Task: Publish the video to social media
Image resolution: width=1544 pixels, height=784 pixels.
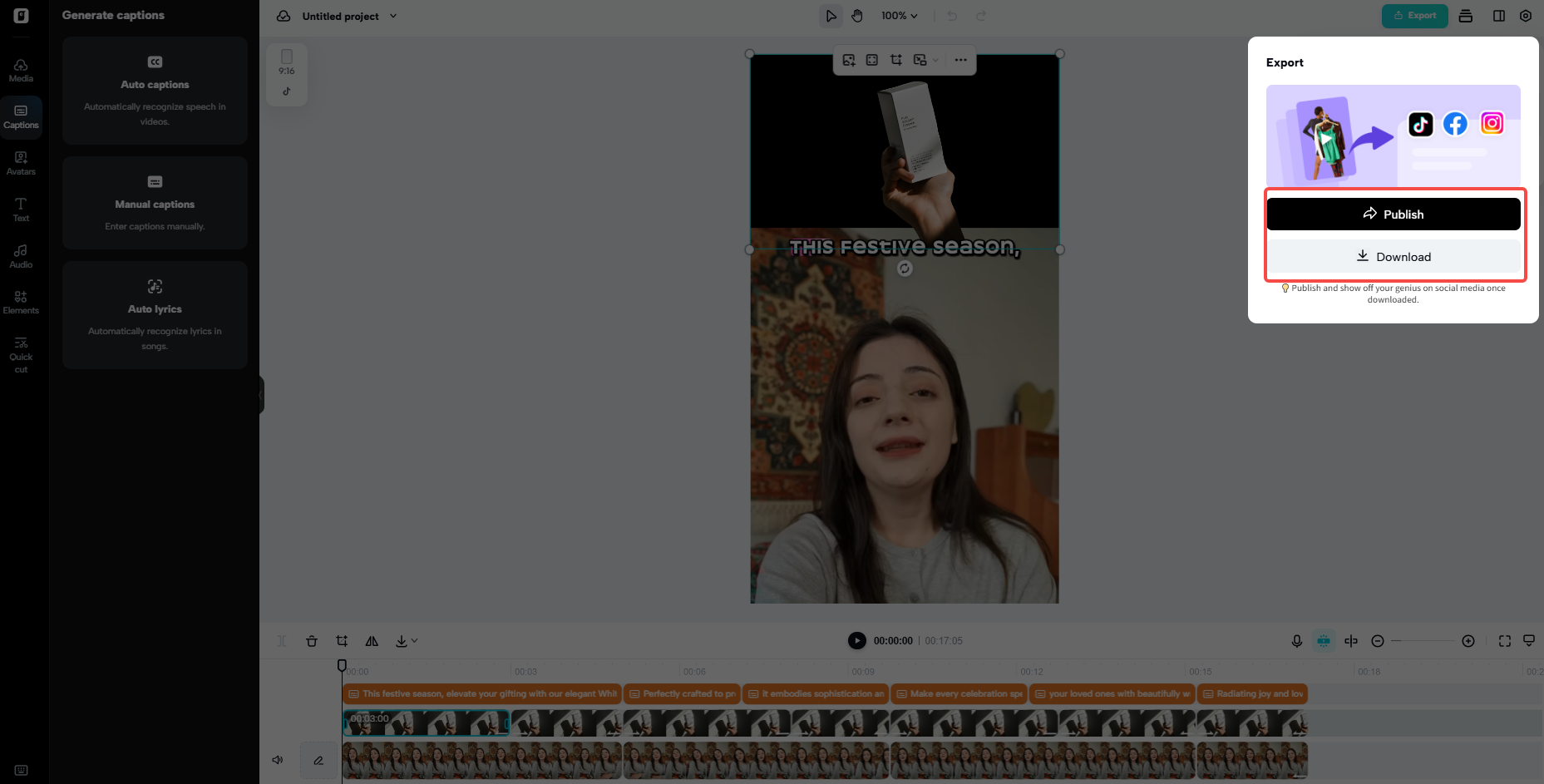Action: click(1394, 214)
